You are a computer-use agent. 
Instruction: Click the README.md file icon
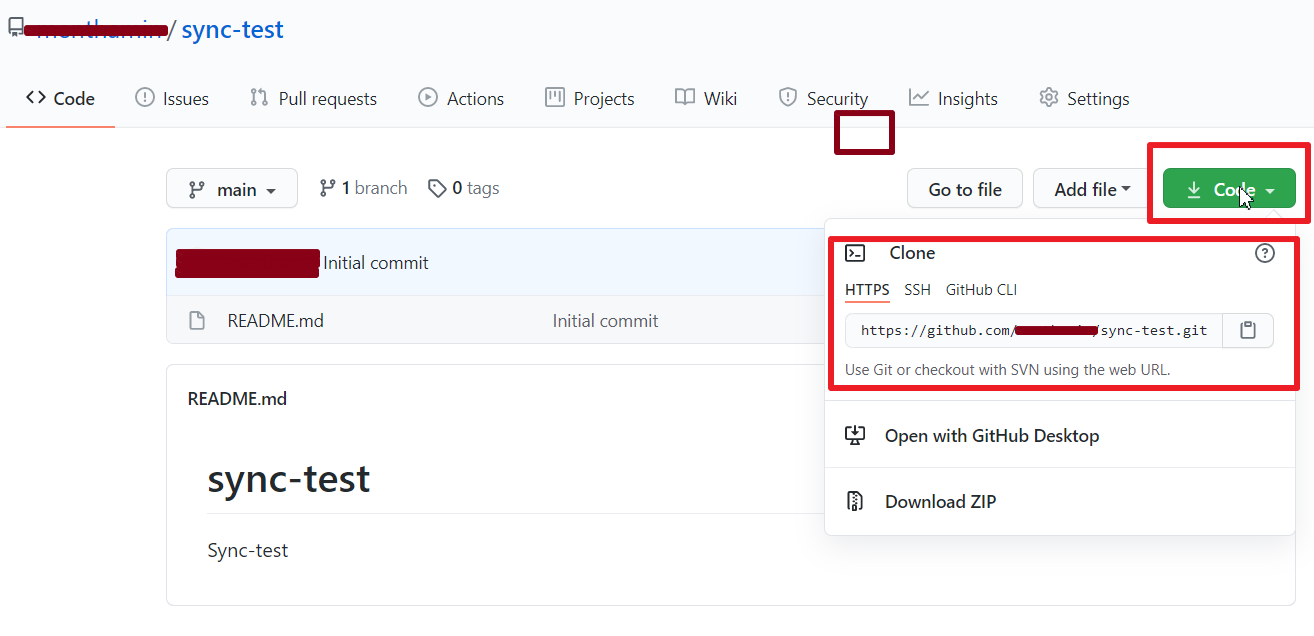[x=197, y=321]
